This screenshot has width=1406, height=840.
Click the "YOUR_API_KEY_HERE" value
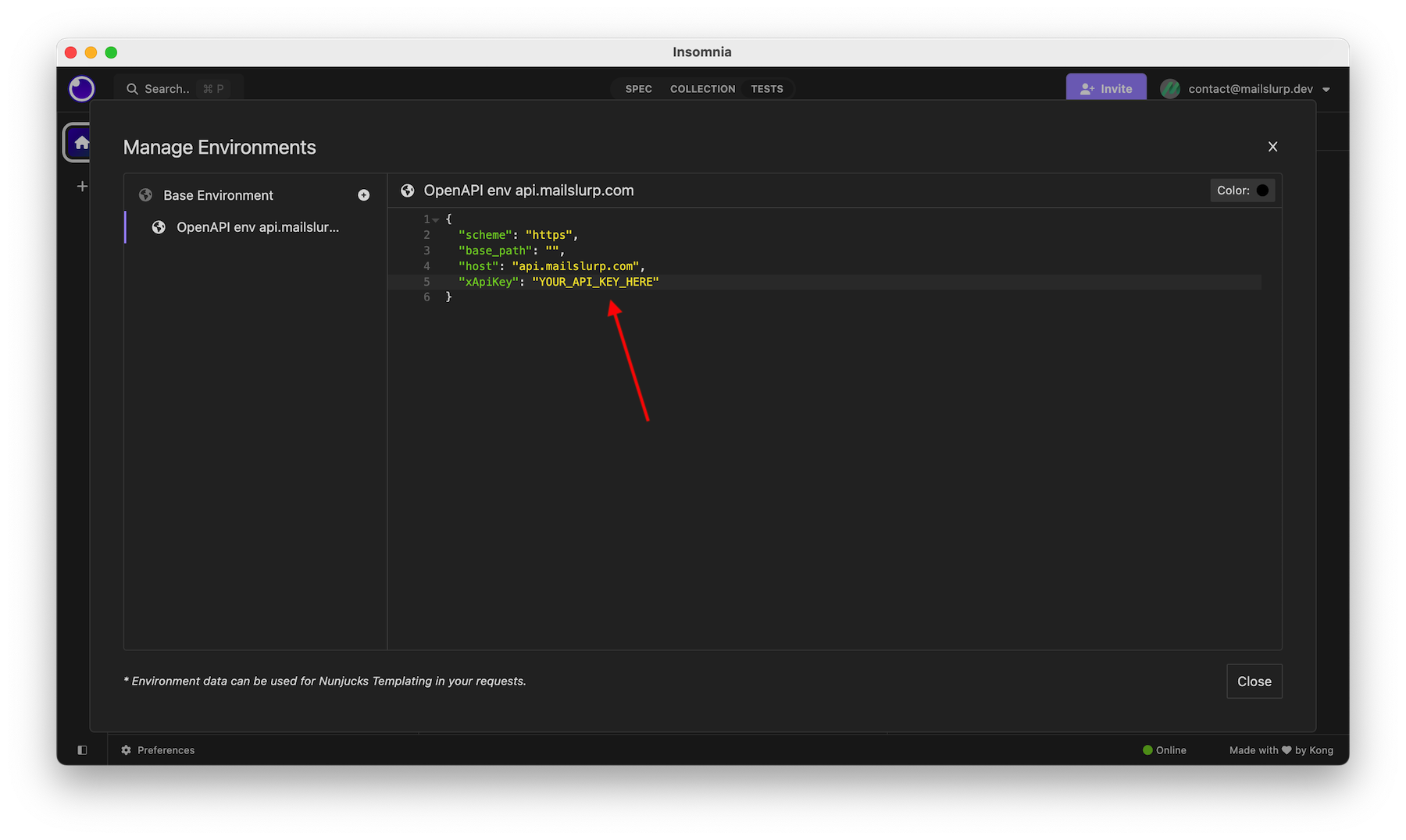[595, 282]
